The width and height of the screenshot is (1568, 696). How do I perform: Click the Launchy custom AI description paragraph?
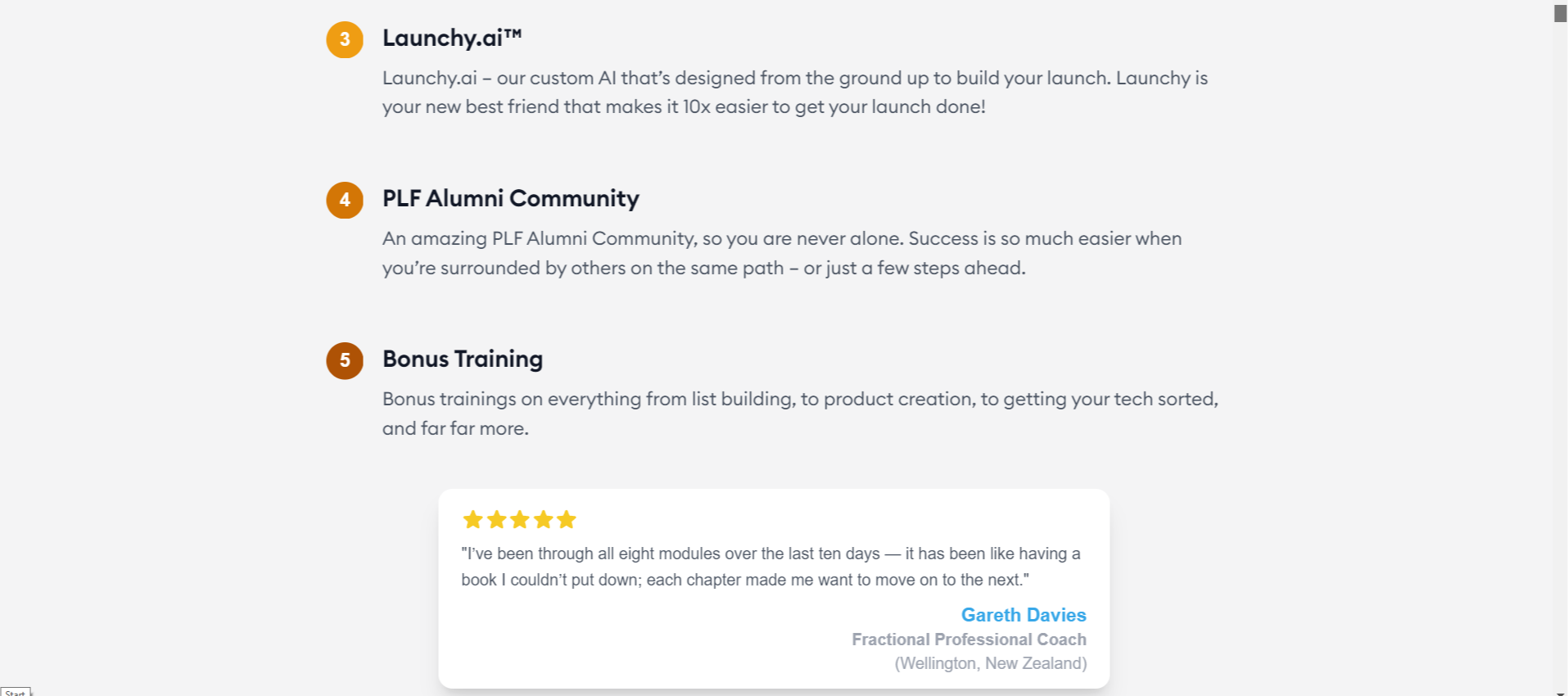[795, 93]
